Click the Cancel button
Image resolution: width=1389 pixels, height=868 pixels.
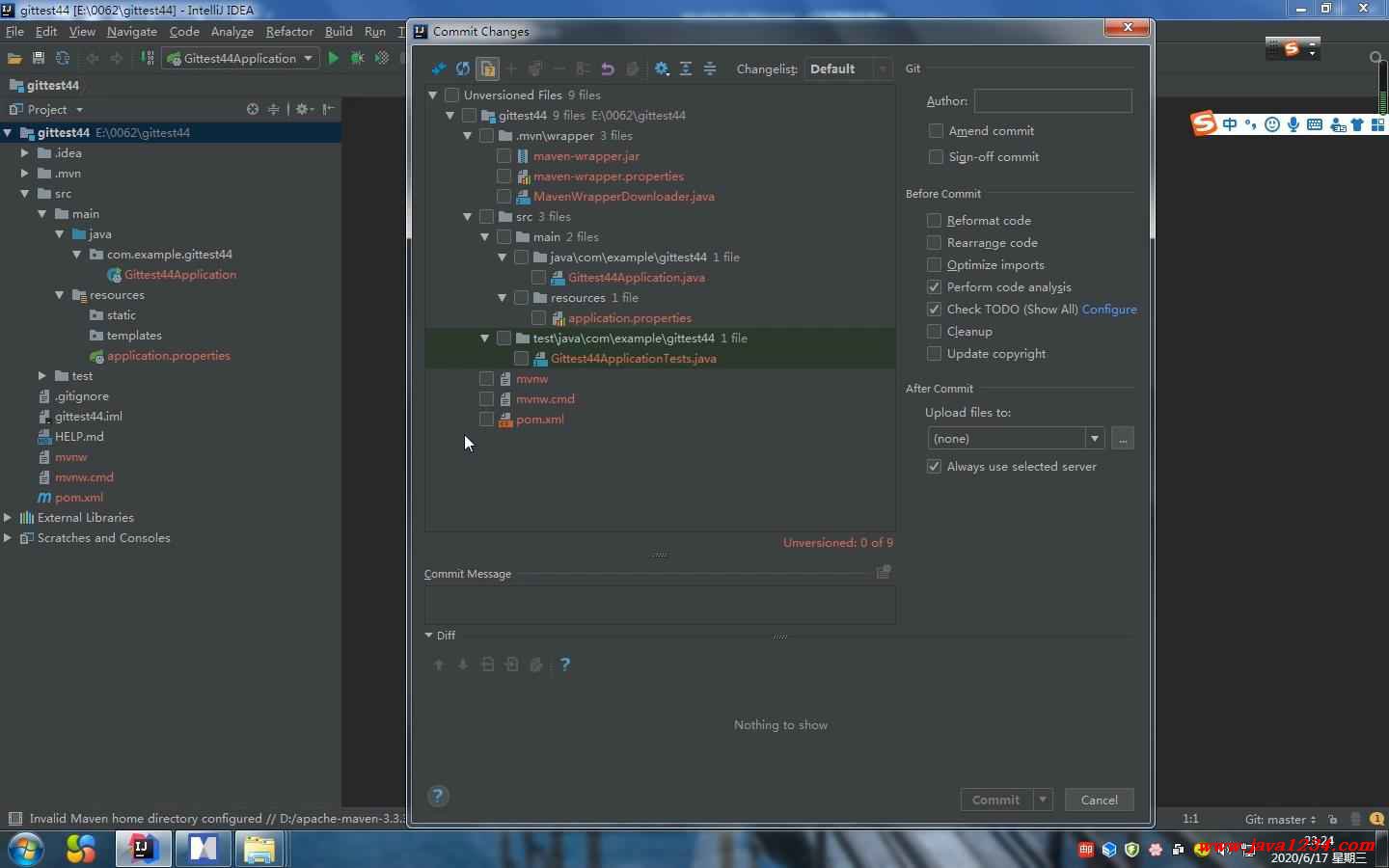(x=1100, y=800)
